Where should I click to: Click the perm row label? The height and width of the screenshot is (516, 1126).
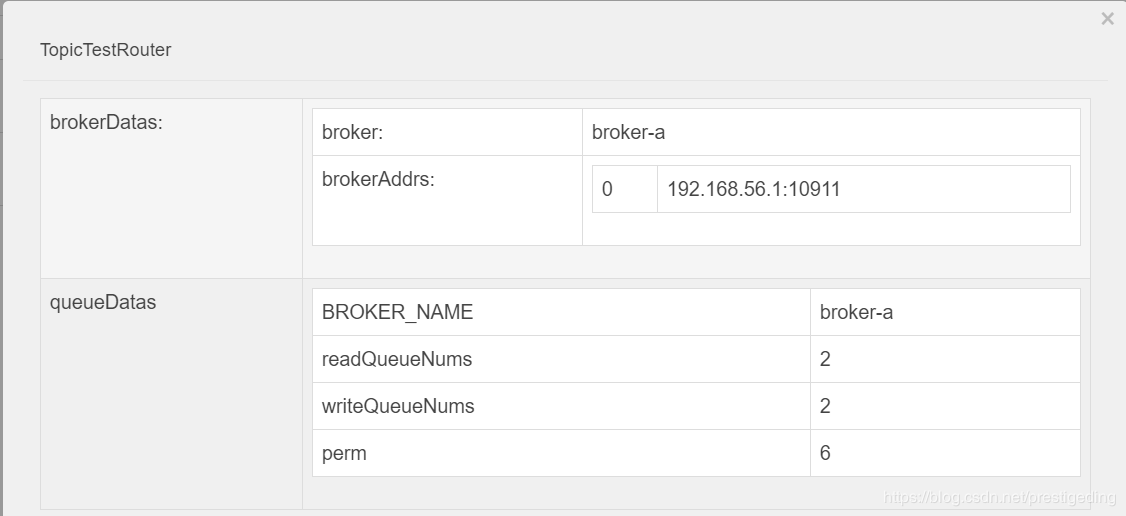(344, 453)
